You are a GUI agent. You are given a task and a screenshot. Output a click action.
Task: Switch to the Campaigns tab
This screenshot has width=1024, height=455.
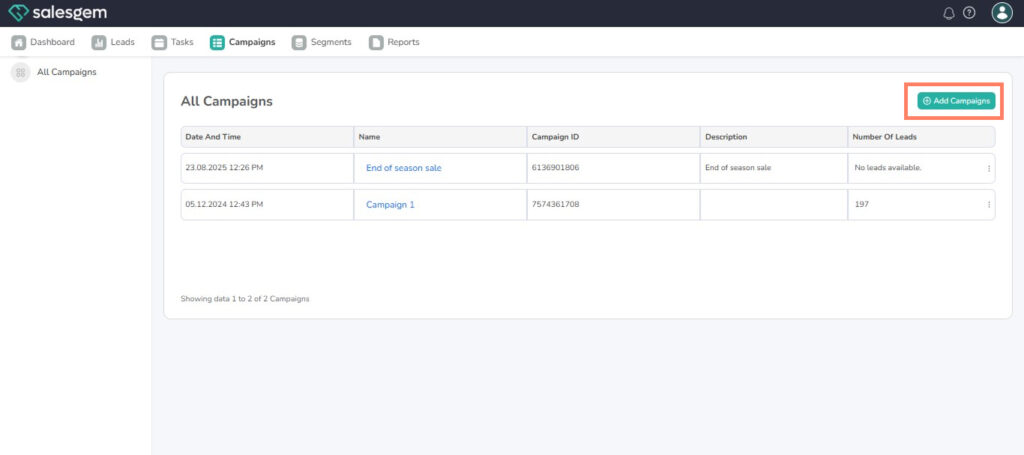(251, 42)
